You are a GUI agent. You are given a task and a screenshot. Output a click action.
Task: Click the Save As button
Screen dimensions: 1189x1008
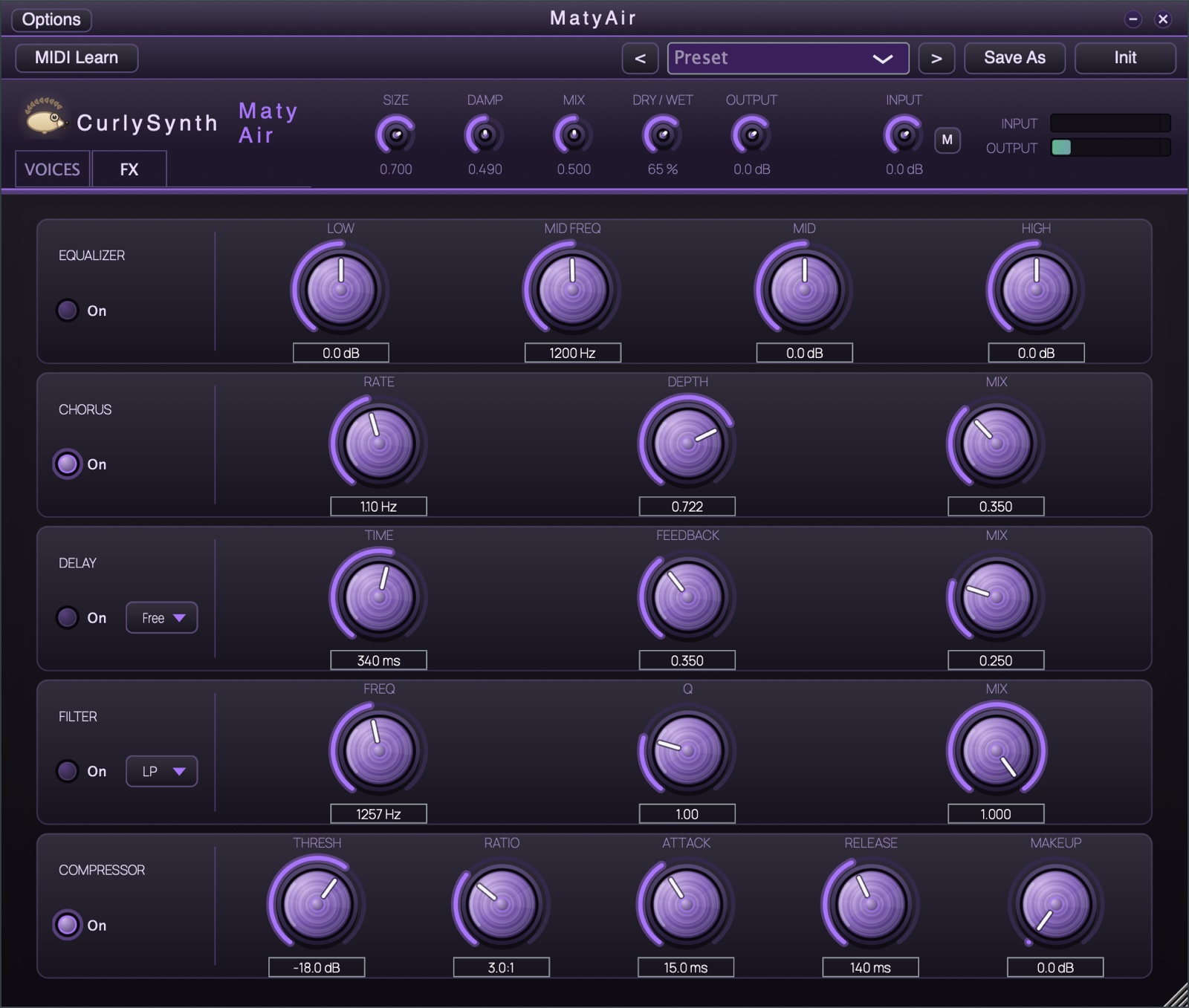click(x=1014, y=58)
